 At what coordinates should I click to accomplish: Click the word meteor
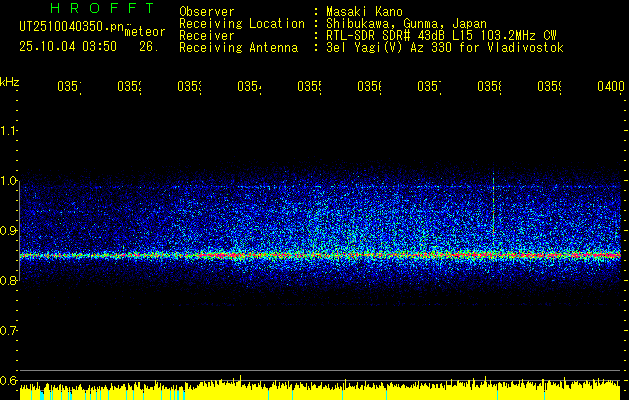(x=145, y=32)
